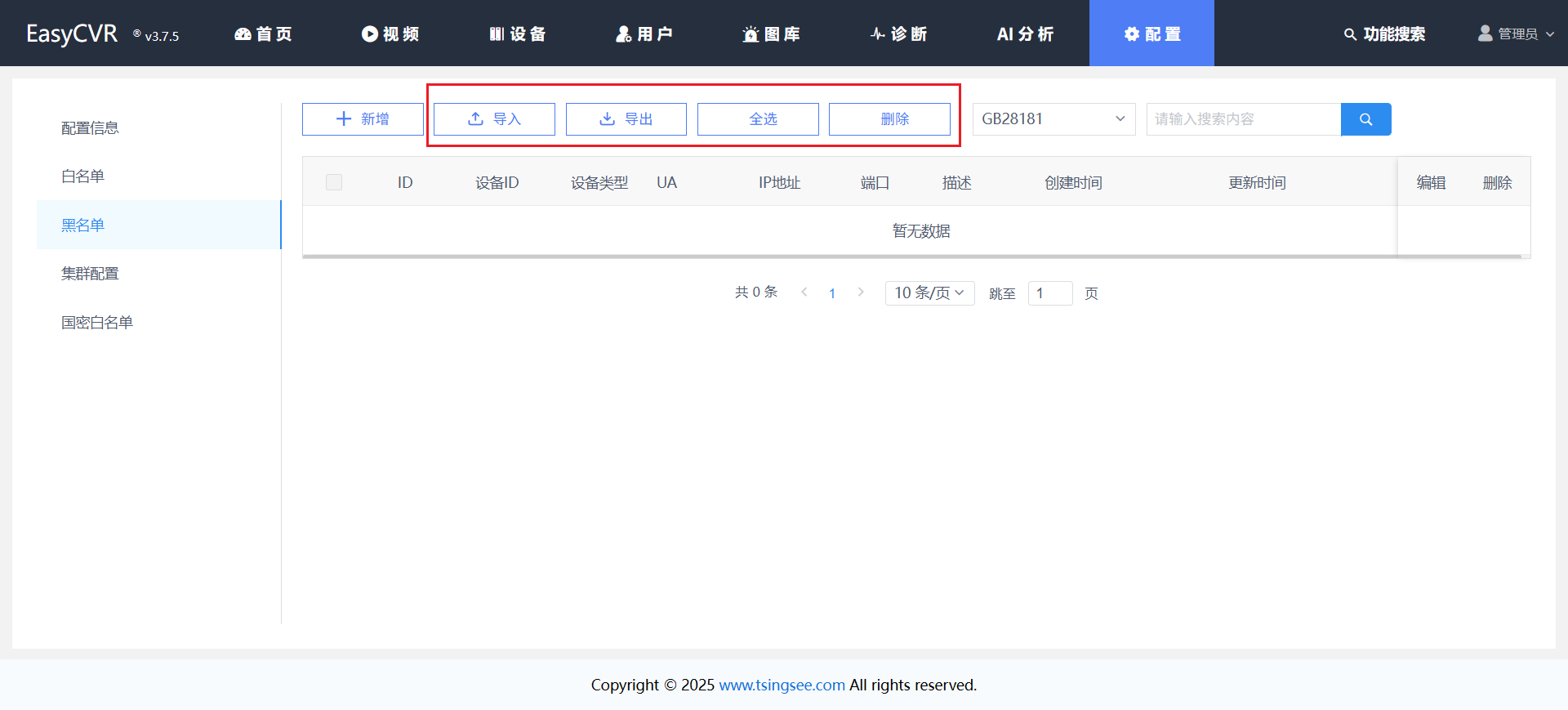Focus the 跳至 page jump input
This screenshot has height=710, width=1568.
pyautogui.click(x=1050, y=293)
